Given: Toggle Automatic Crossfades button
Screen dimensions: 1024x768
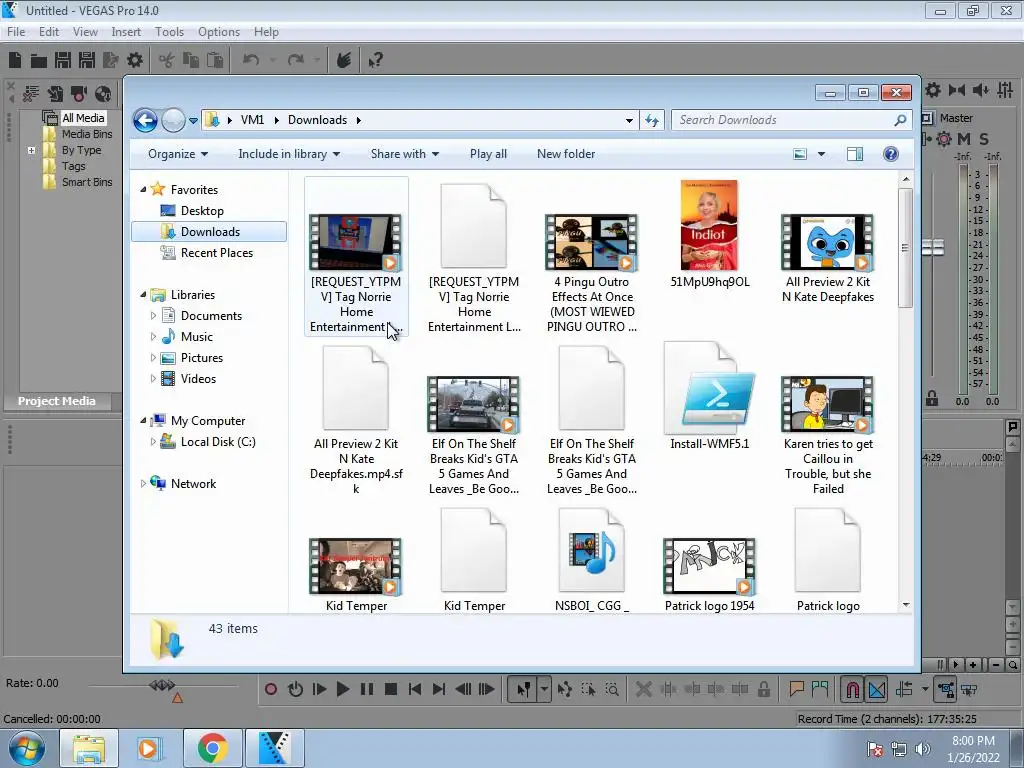Looking at the screenshot, I should 876,689.
